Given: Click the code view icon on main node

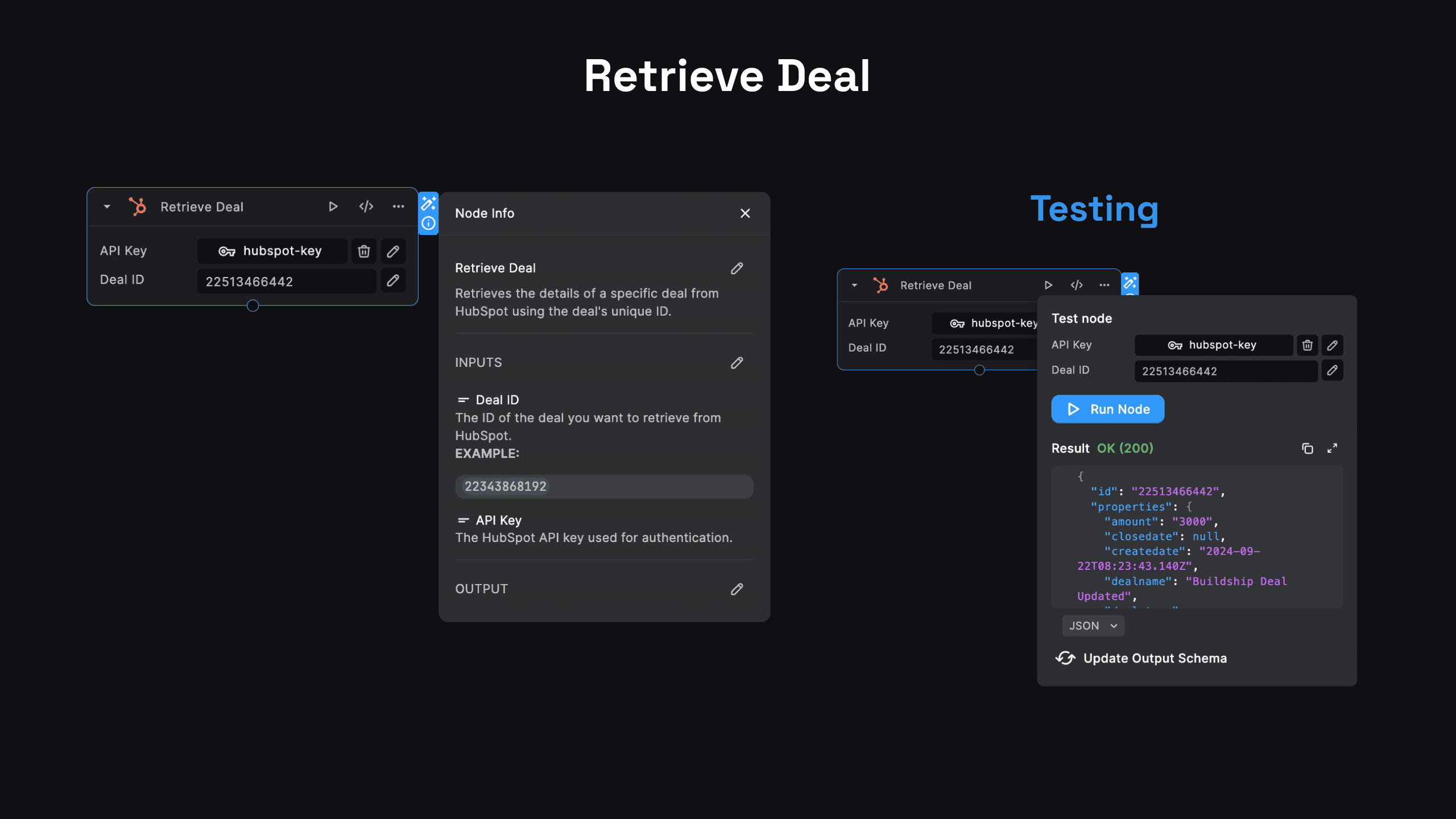Looking at the screenshot, I should click(366, 207).
